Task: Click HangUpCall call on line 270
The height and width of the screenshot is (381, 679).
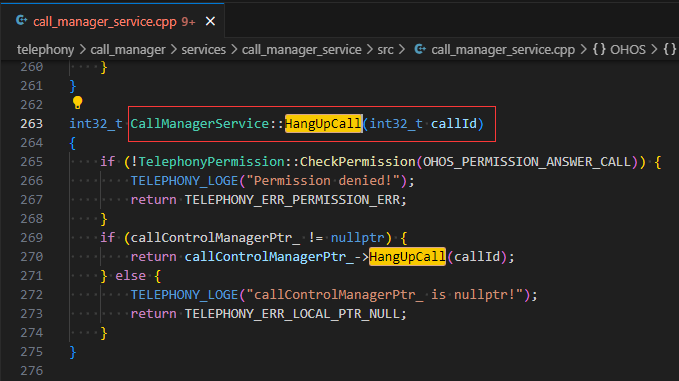Action: point(407,257)
